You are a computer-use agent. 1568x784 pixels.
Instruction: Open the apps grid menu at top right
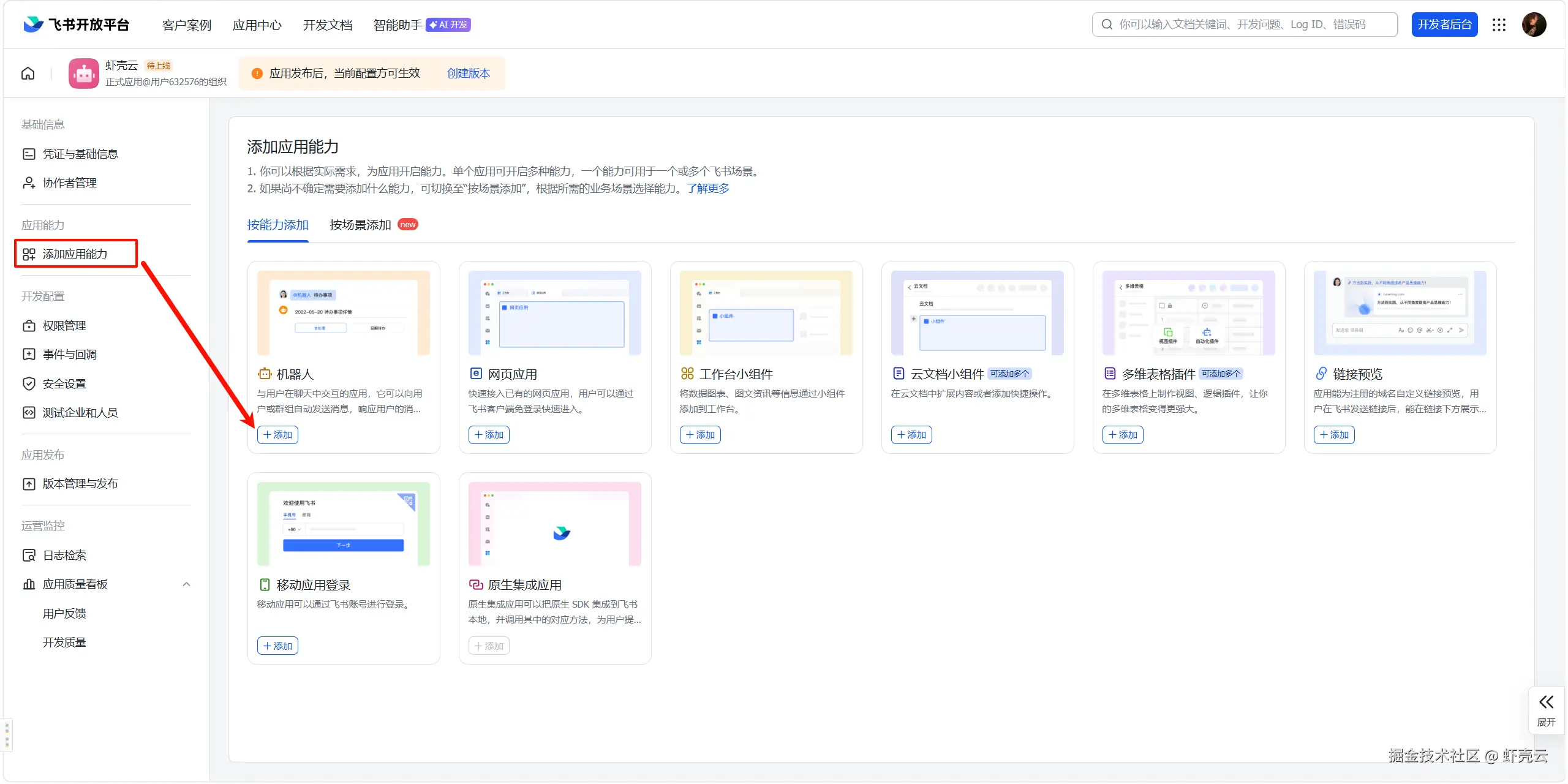(1499, 24)
